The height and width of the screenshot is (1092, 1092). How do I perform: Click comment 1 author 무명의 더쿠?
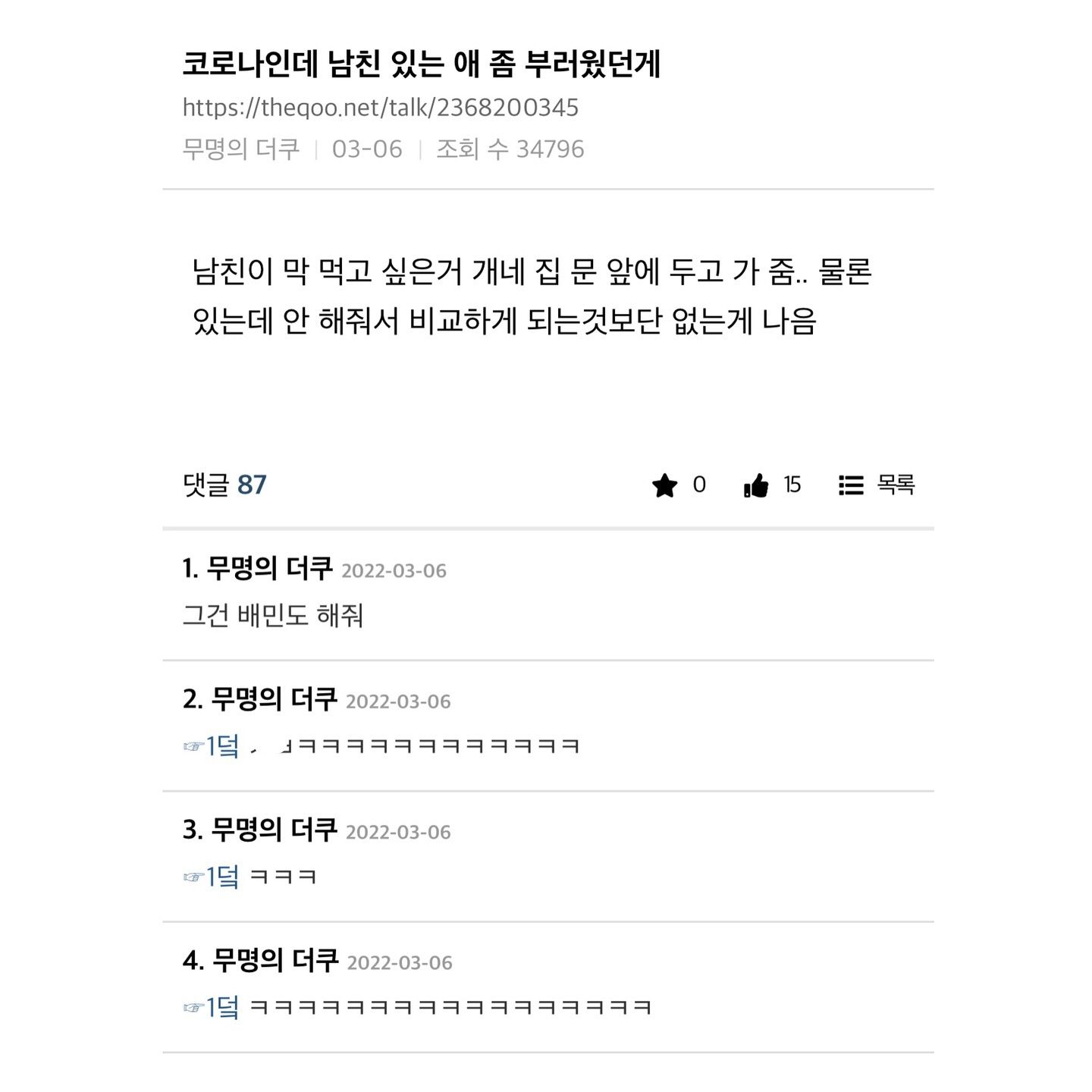(x=269, y=568)
